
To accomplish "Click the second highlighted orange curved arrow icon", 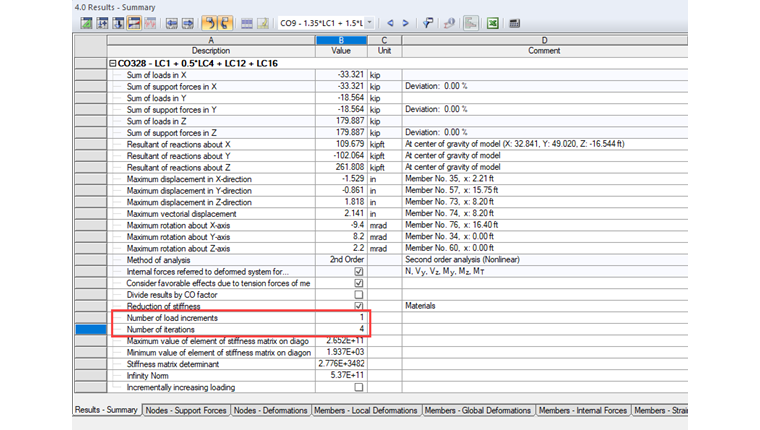I will (x=225, y=23).
